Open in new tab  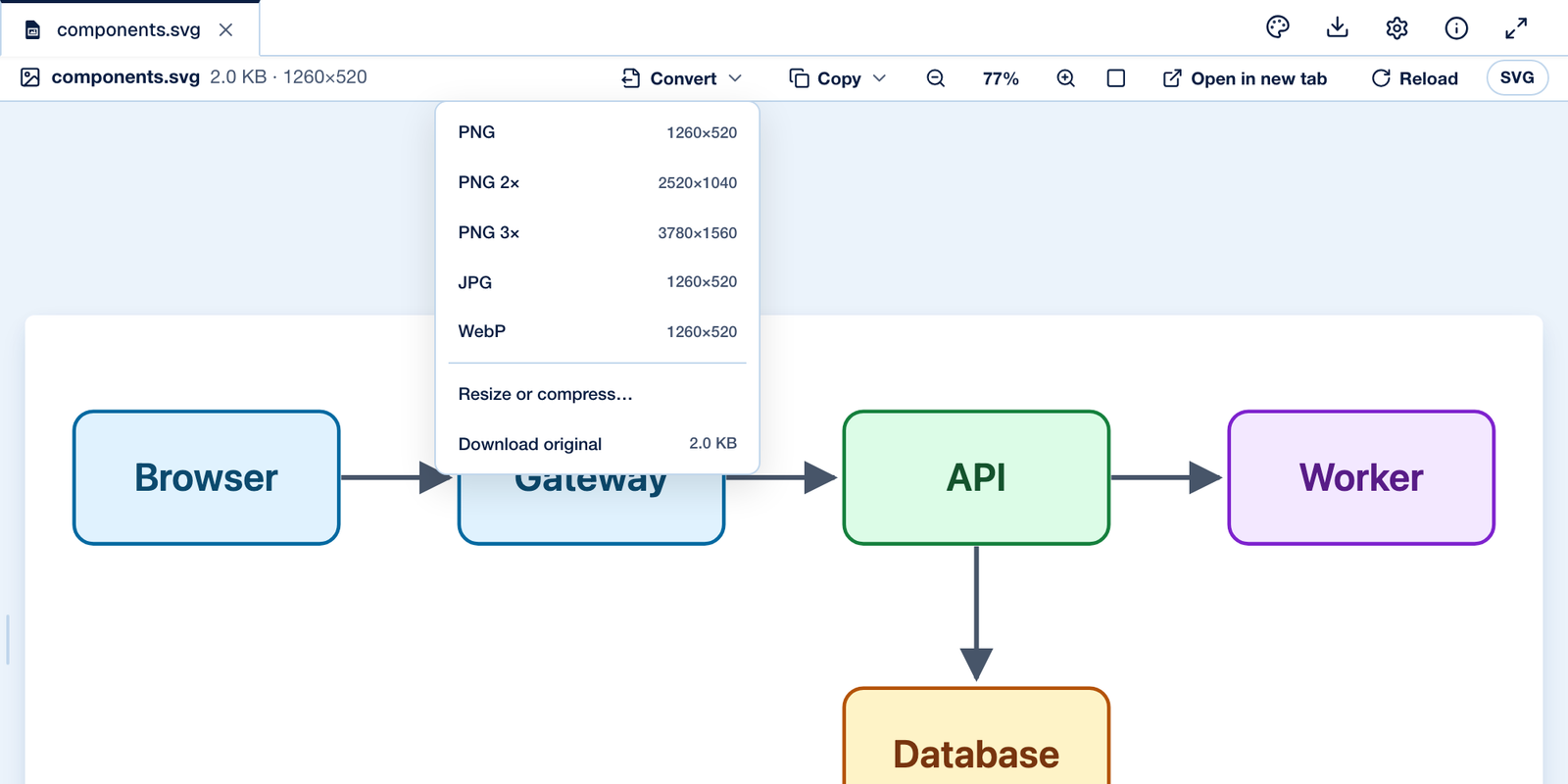point(1246,78)
